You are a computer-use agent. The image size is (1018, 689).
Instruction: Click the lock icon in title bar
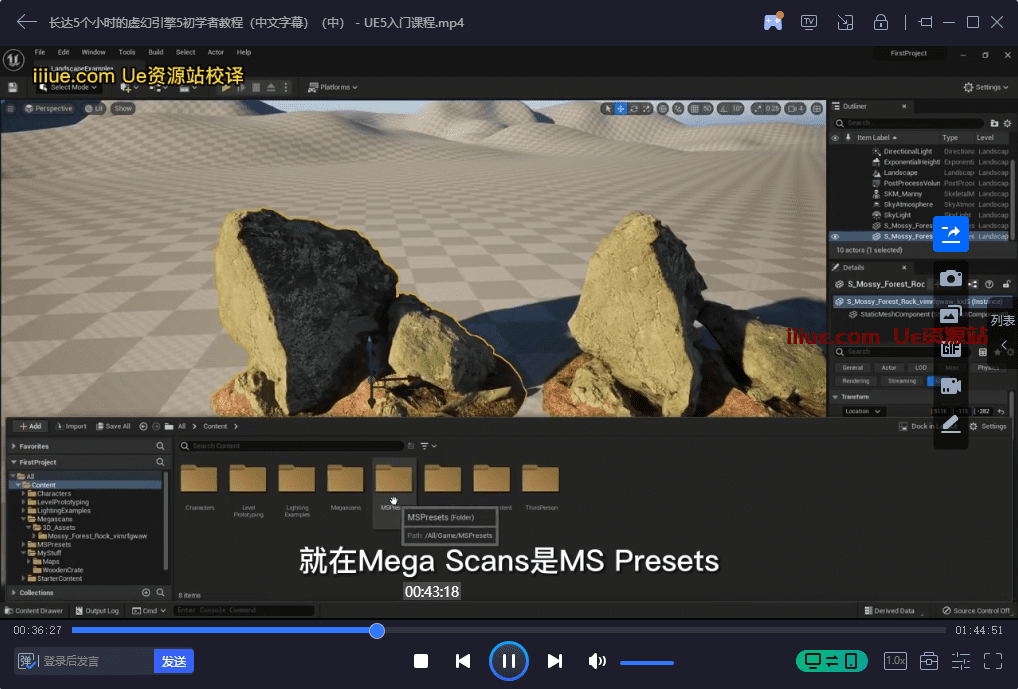click(881, 22)
